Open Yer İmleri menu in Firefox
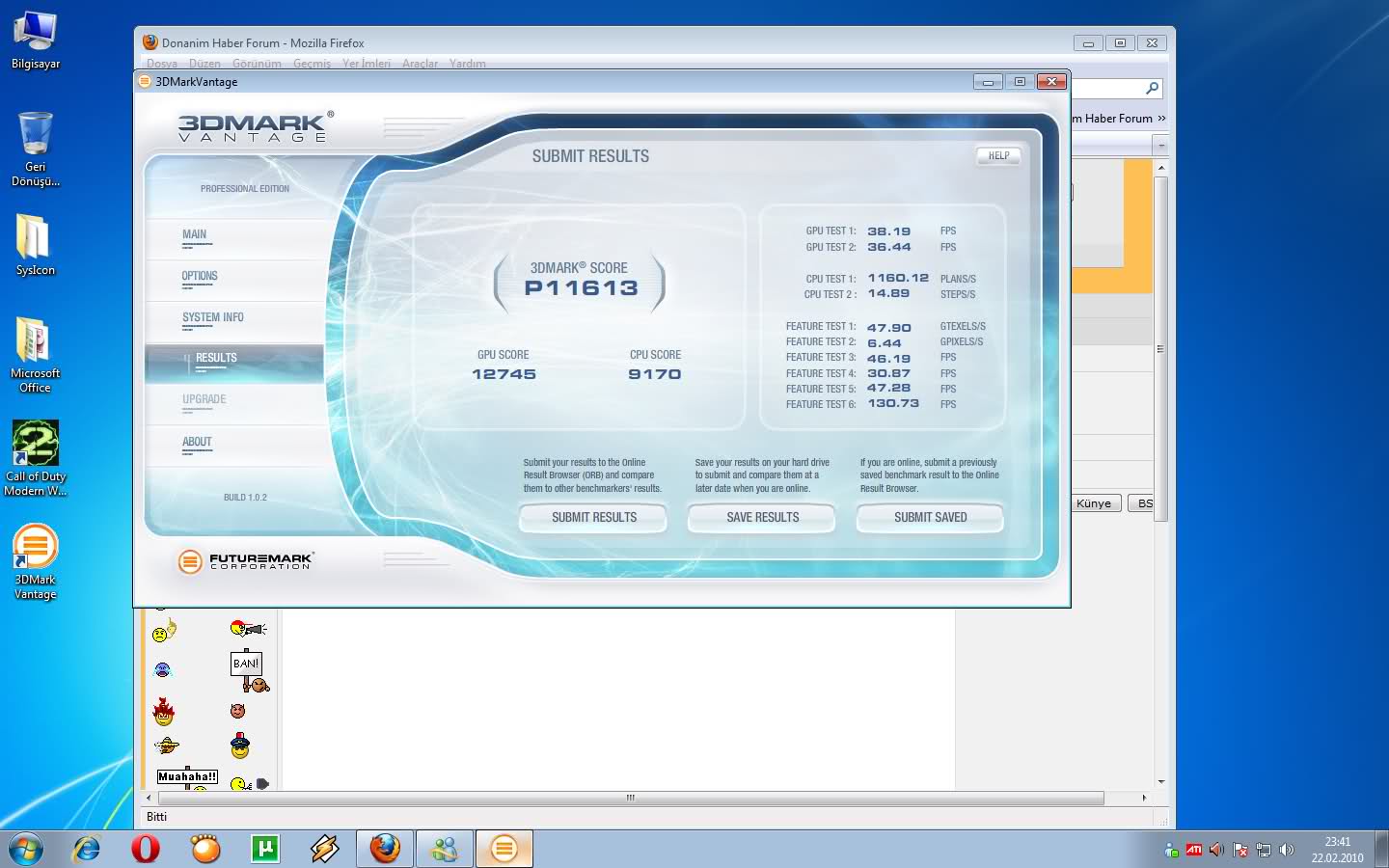The width and height of the screenshot is (1389, 868). click(367, 64)
